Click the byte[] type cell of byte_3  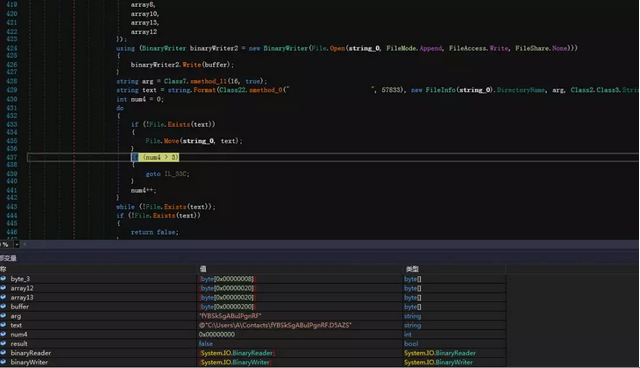(412, 279)
